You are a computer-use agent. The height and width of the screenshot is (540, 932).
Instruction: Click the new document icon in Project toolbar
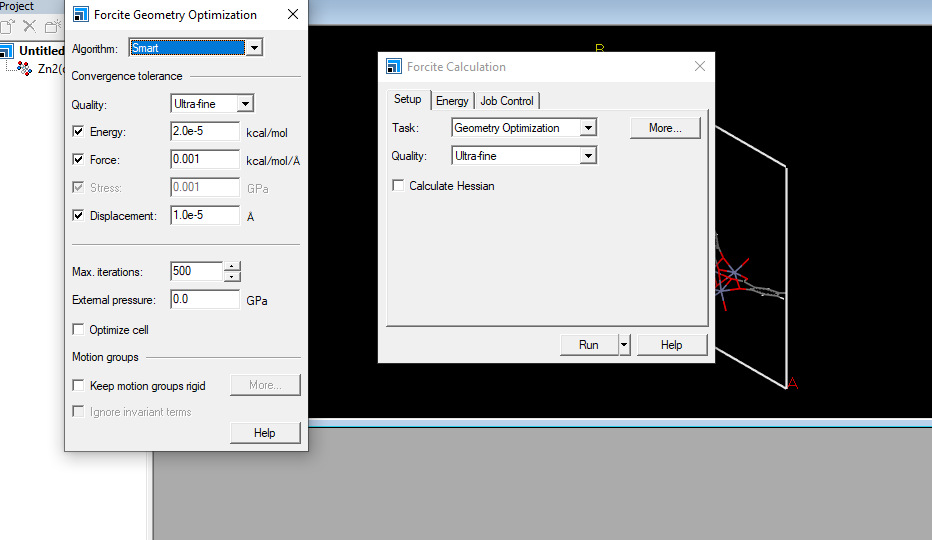pos(7,26)
